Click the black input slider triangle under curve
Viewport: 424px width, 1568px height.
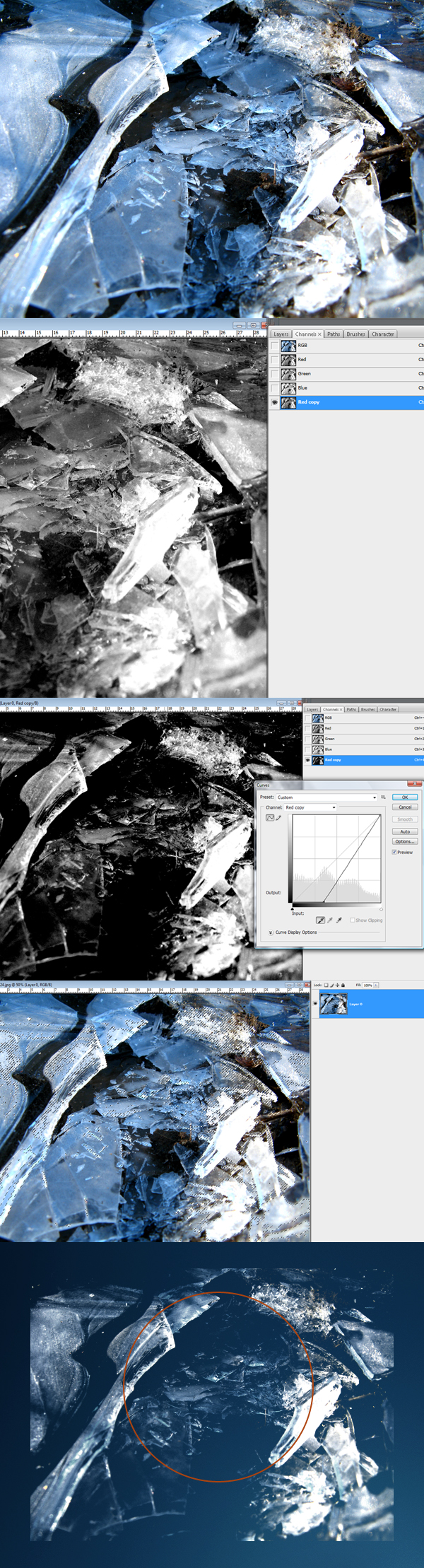point(292,908)
